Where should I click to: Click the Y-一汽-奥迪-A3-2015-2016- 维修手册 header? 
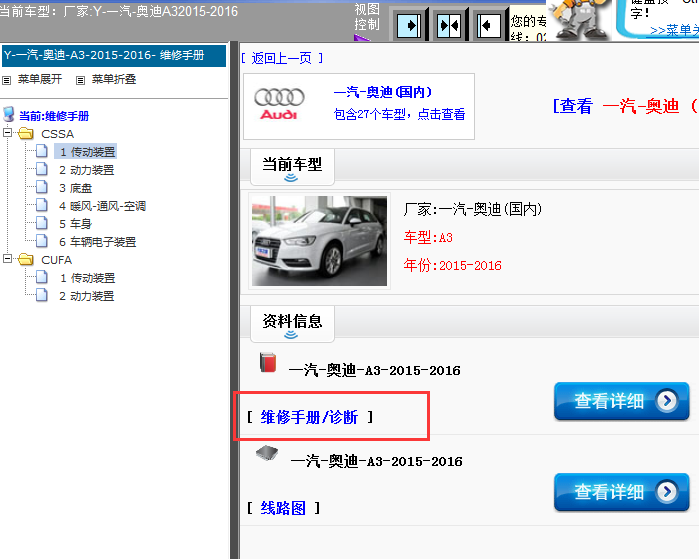(114, 56)
